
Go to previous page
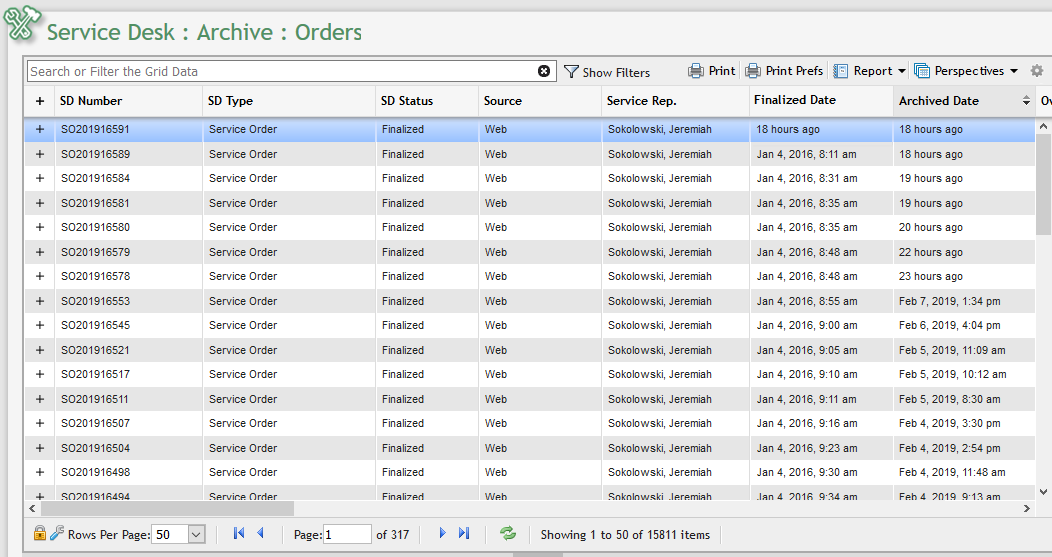[260, 534]
